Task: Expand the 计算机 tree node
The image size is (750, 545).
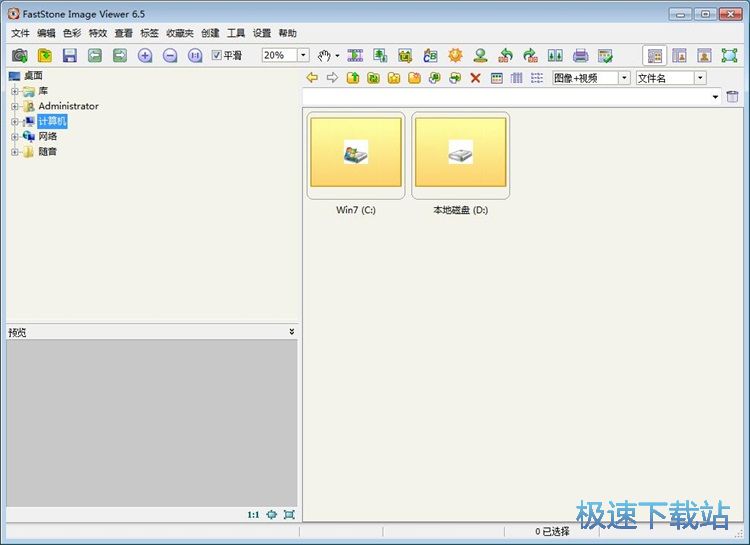Action: (15, 122)
